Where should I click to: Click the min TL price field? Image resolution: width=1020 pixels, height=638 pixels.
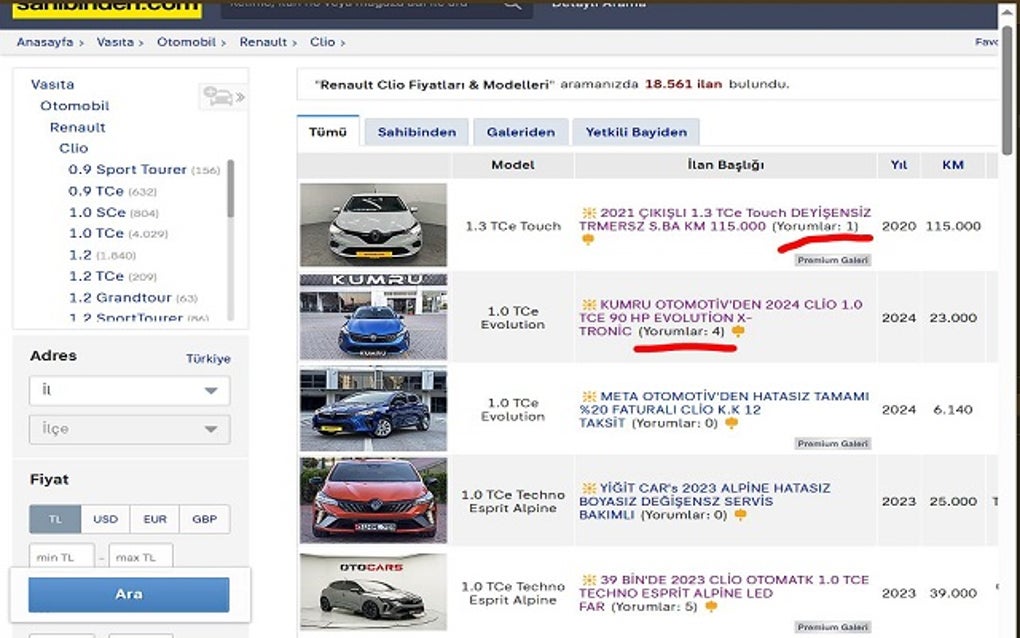pos(61,556)
